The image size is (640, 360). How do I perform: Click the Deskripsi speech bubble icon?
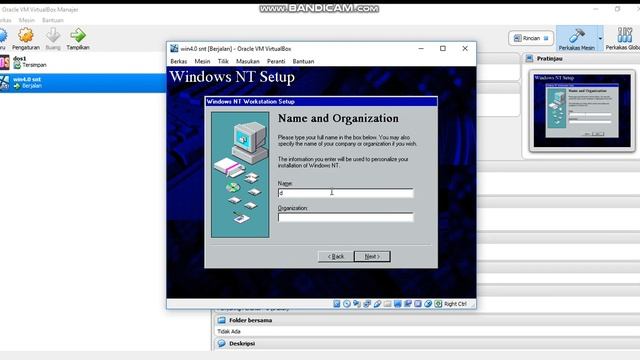(x=222, y=343)
